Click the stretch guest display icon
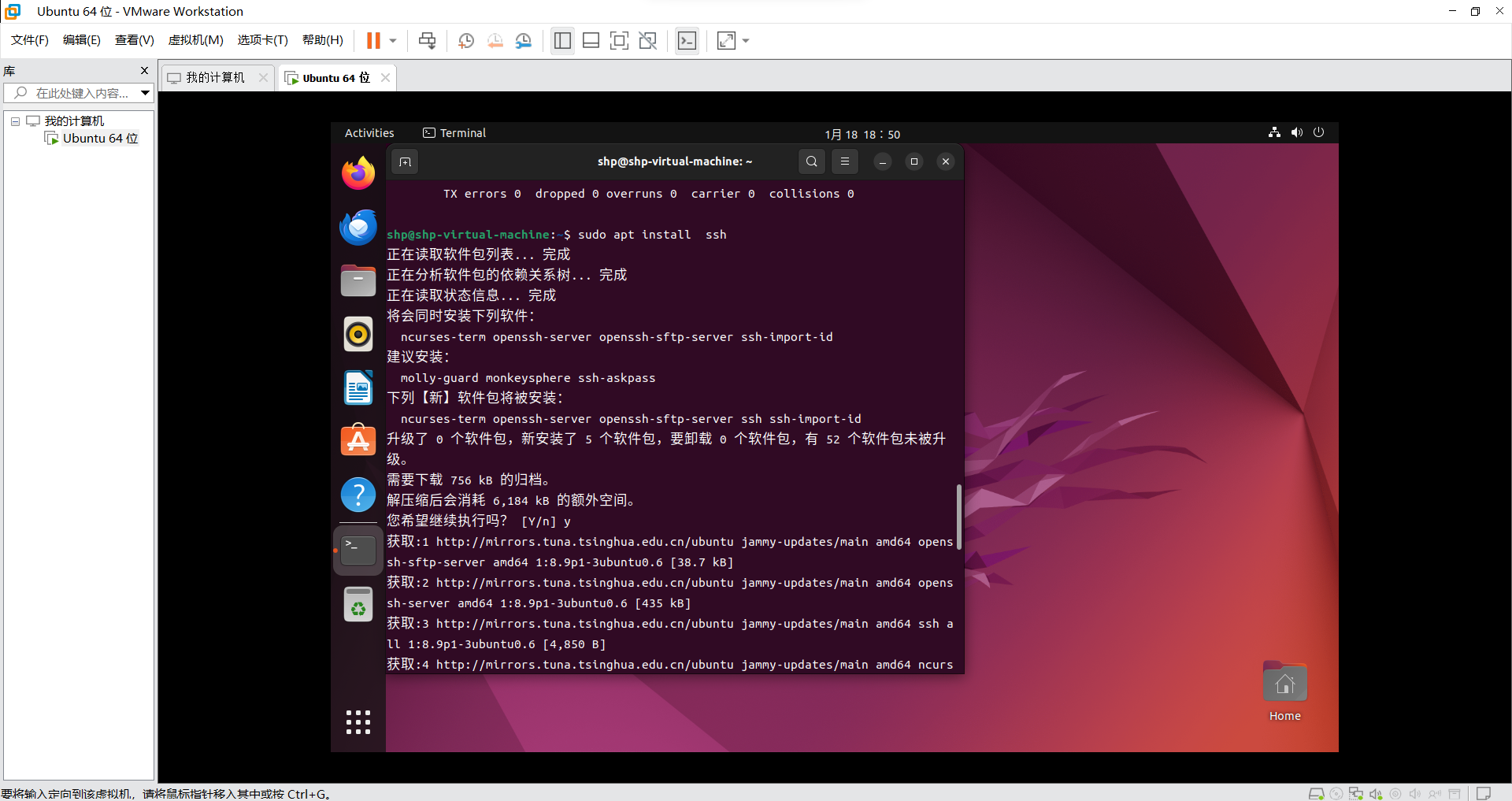Image resolution: width=1512 pixels, height=801 pixels. click(726, 40)
